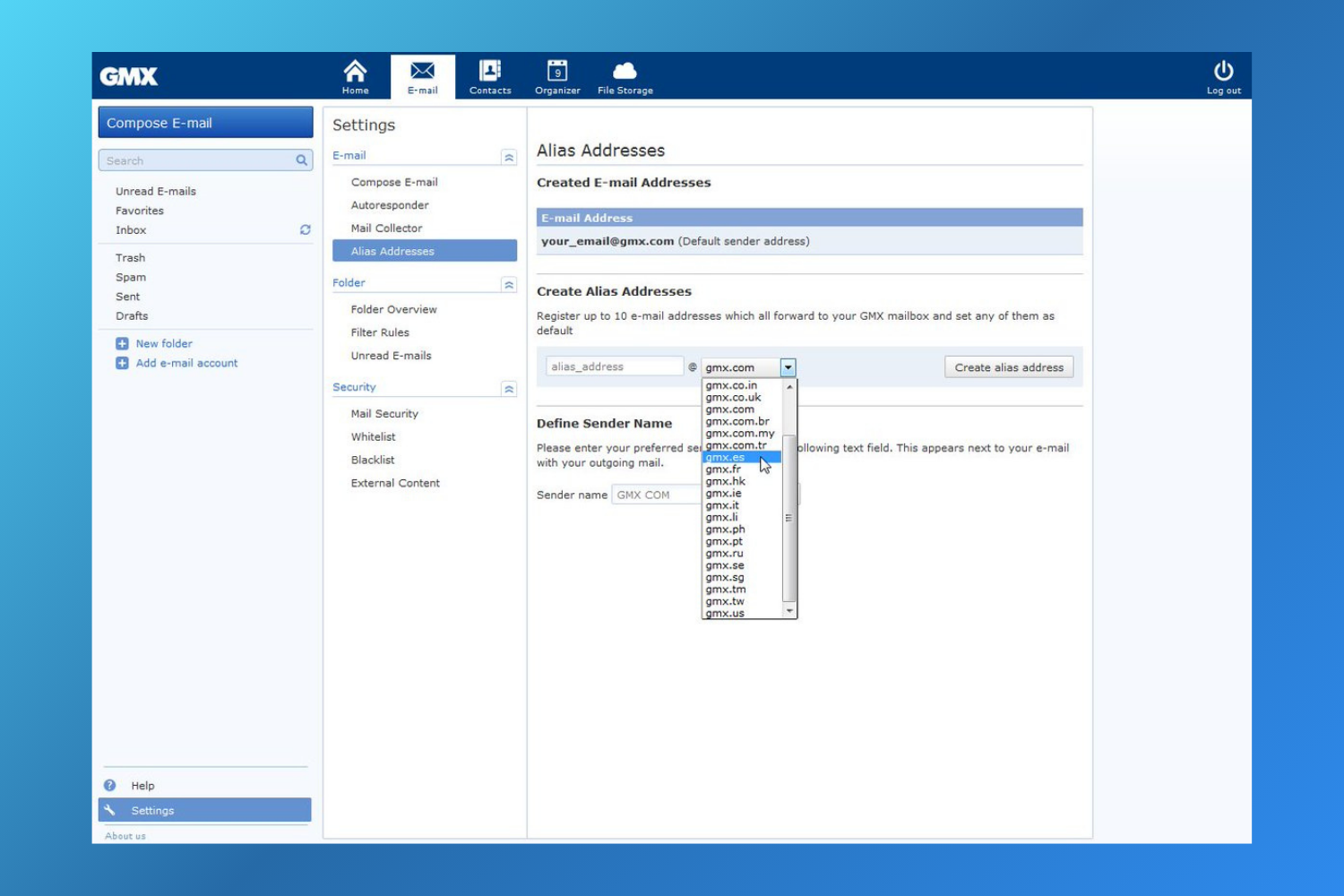Image resolution: width=1344 pixels, height=896 pixels.
Task: Collapse the E-mail settings section
Action: pos(509,158)
